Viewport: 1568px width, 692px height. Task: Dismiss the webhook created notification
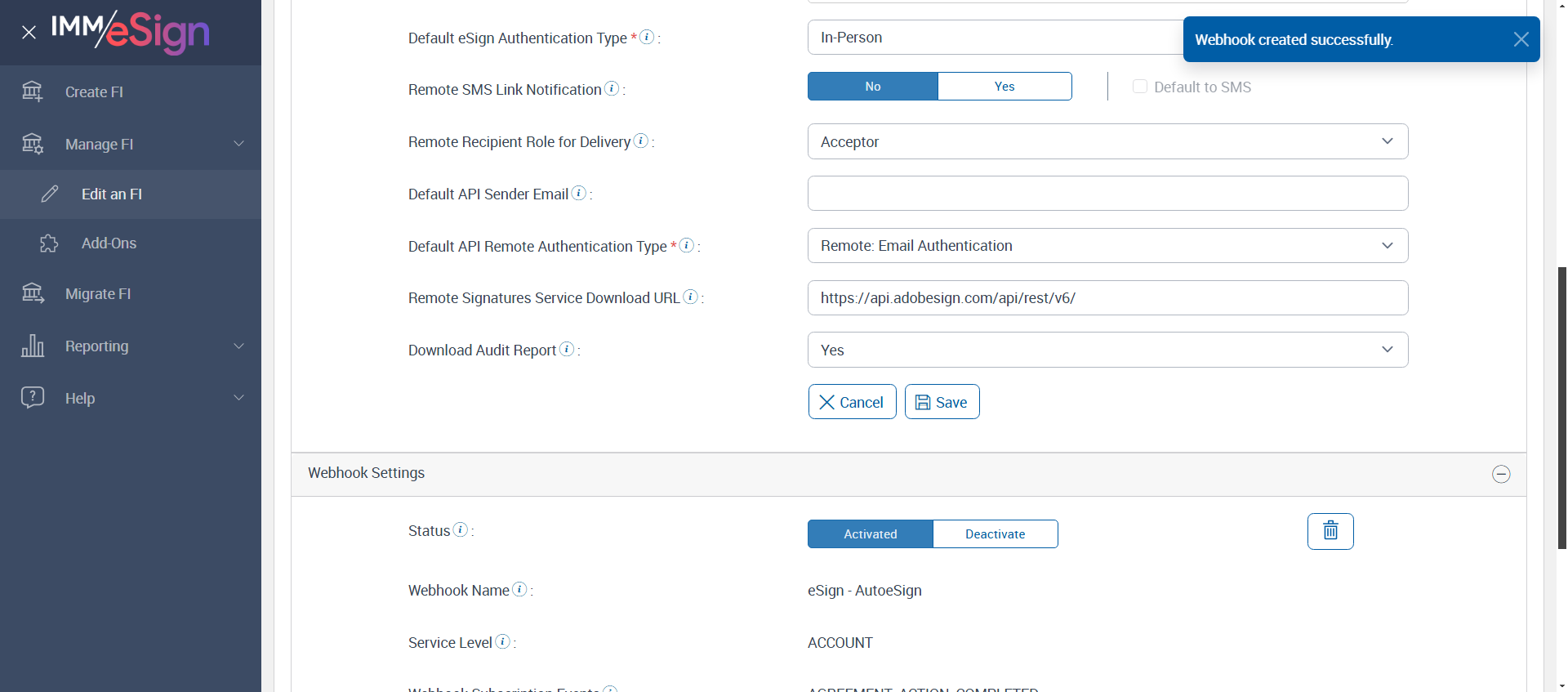tap(1521, 39)
